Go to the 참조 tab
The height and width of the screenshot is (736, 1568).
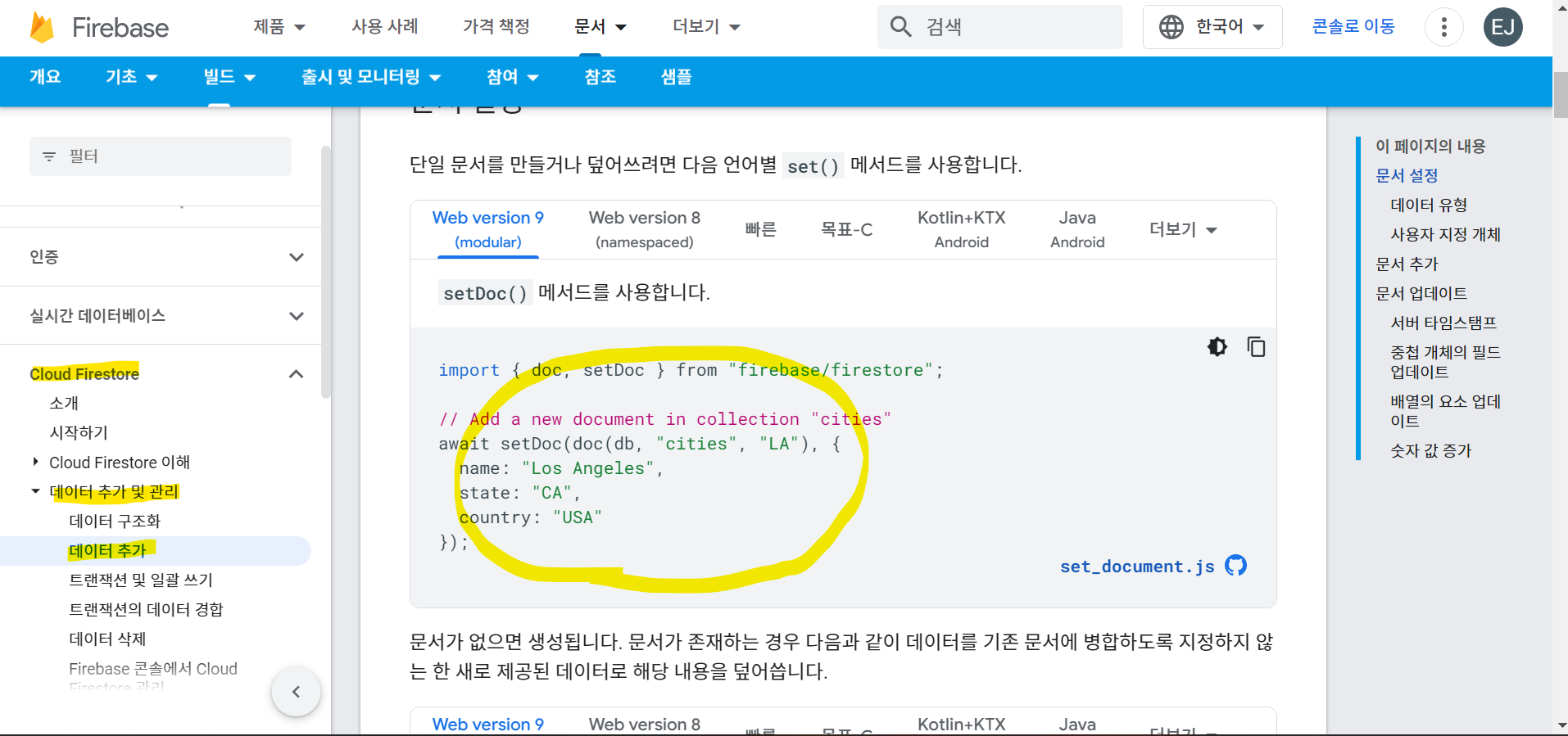point(600,77)
